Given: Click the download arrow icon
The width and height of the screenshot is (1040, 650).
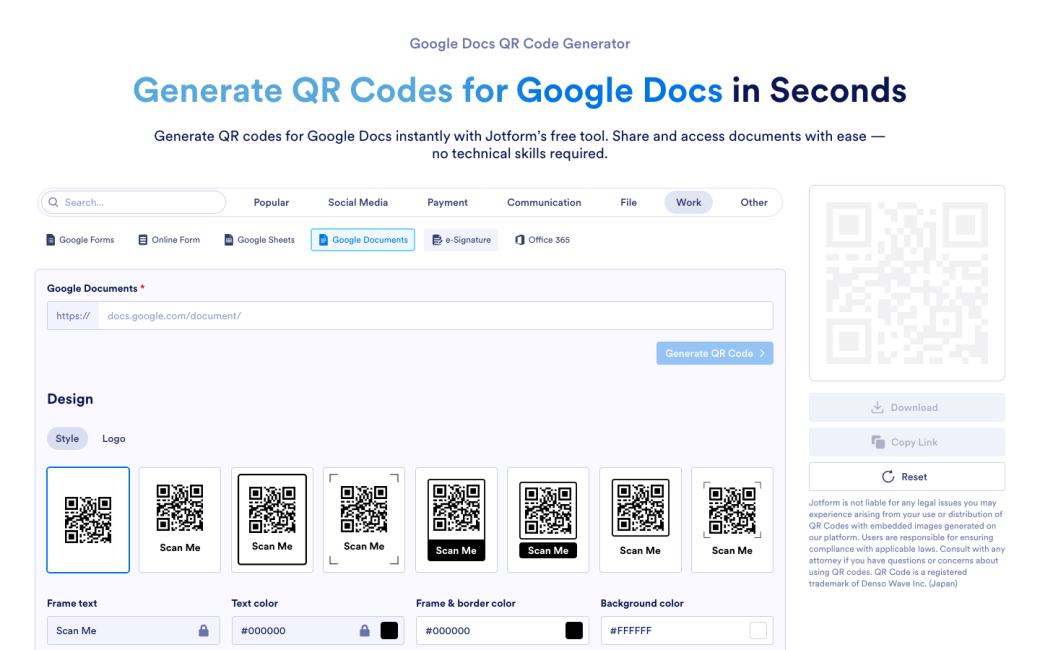Looking at the screenshot, I should [877, 407].
